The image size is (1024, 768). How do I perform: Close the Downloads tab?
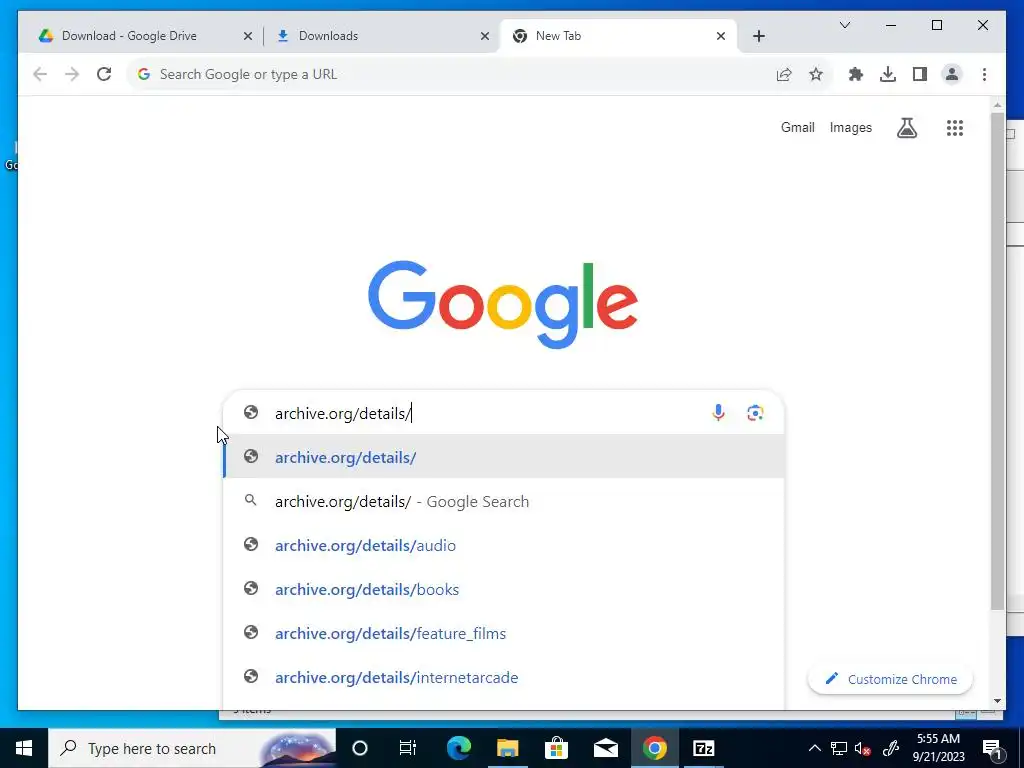click(x=485, y=36)
